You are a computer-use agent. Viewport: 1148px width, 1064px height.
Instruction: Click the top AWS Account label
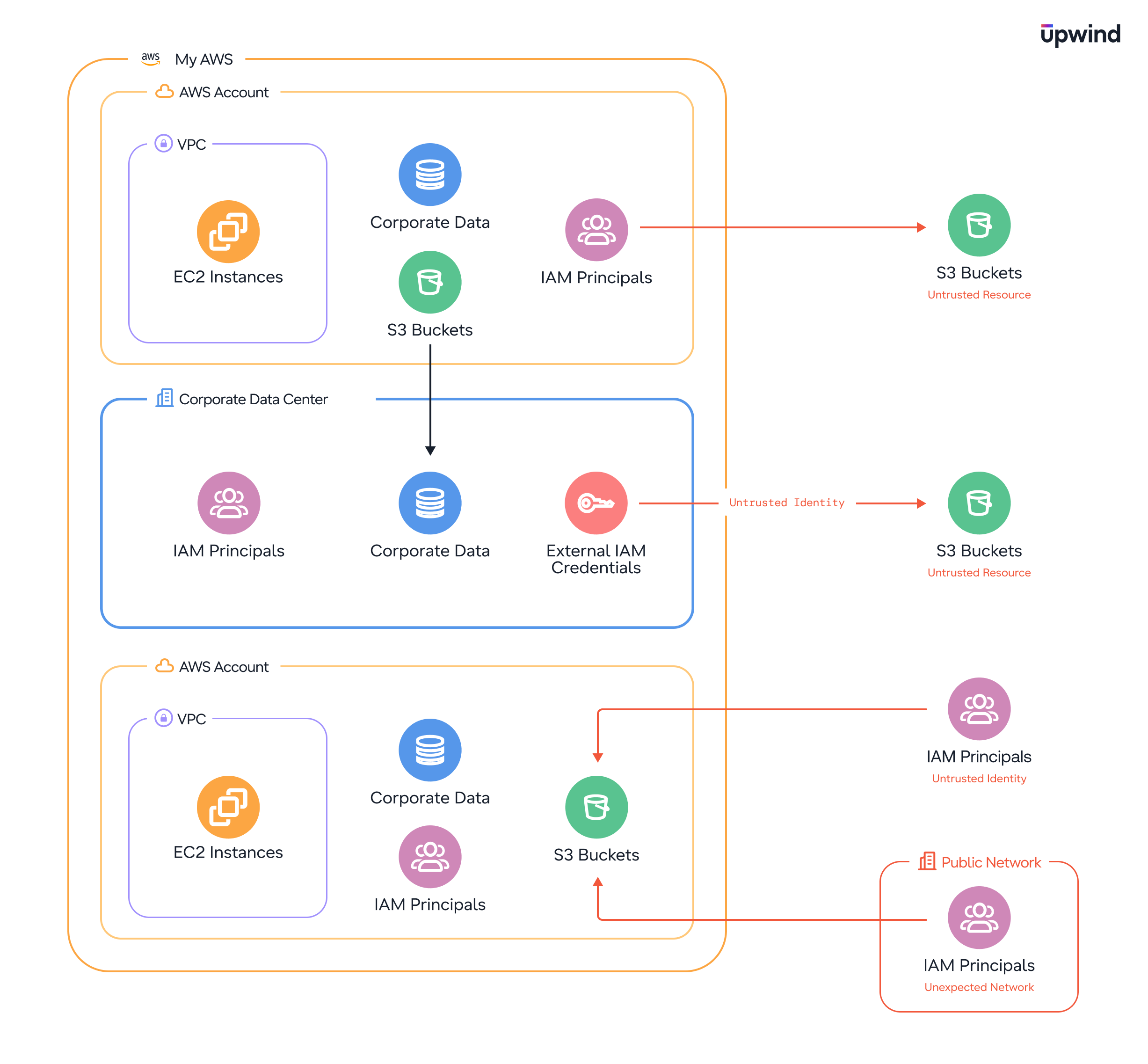(x=224, y=92)
